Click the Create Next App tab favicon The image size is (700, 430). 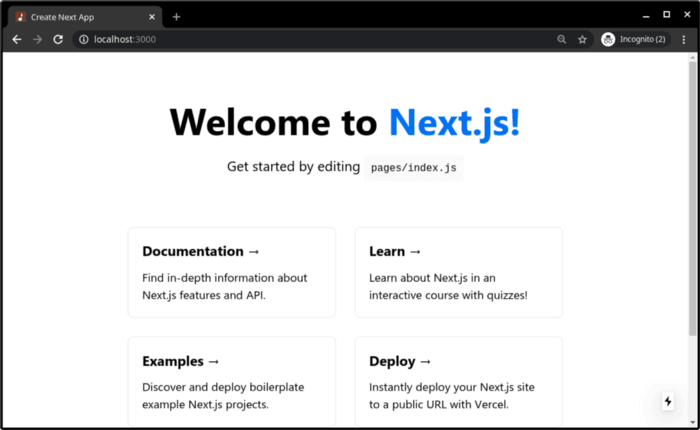coord(21,17)
